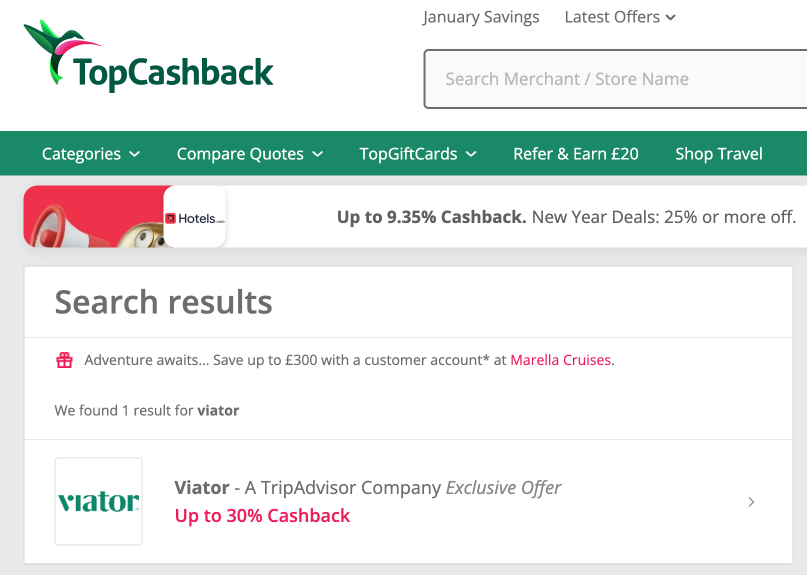Open Viator result via right arrow chevron
Image resolution: width=807 pixels, height=575 pixels.
pos(751,502)
